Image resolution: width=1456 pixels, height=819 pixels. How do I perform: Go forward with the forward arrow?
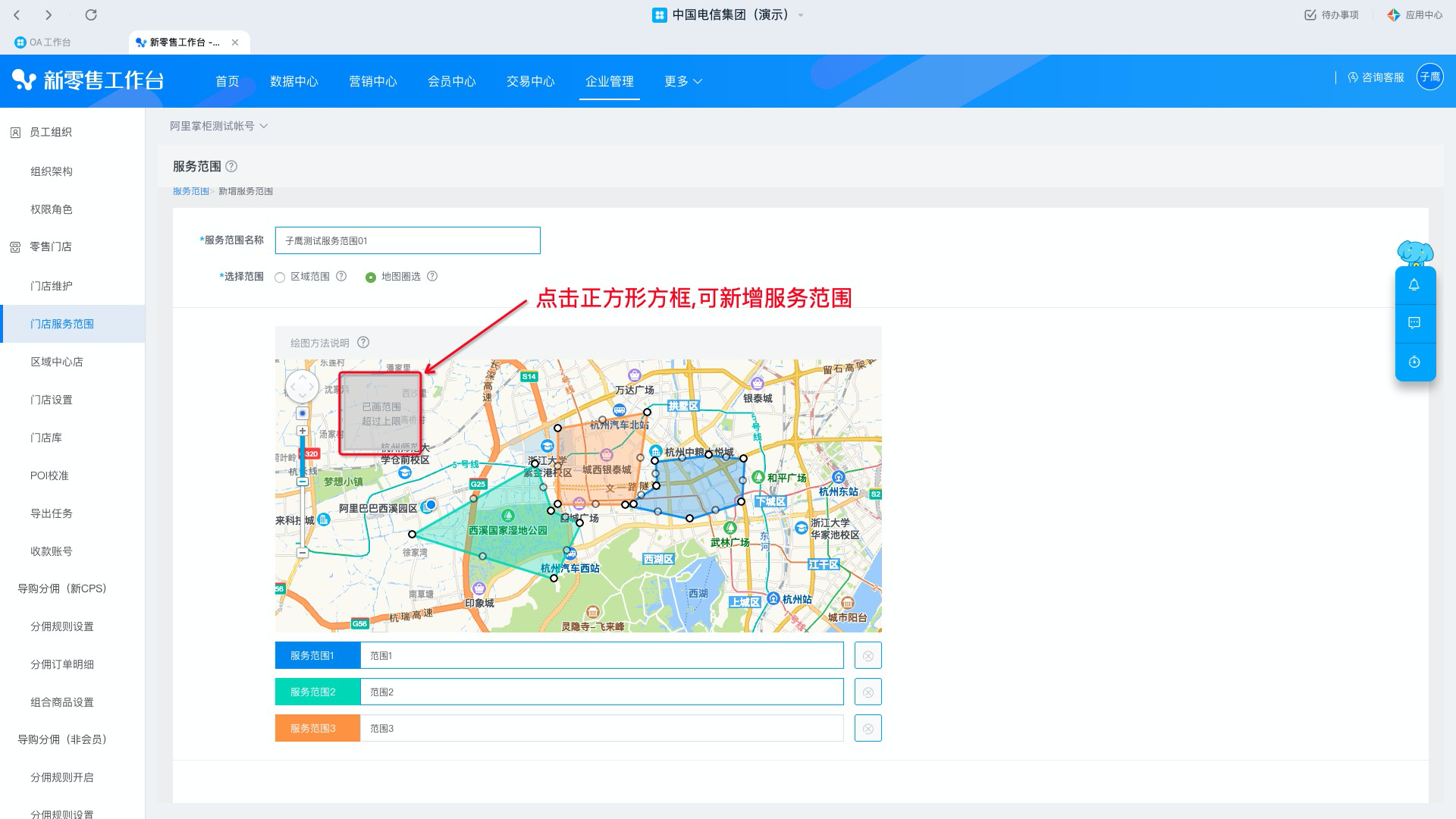coord(49,15)
